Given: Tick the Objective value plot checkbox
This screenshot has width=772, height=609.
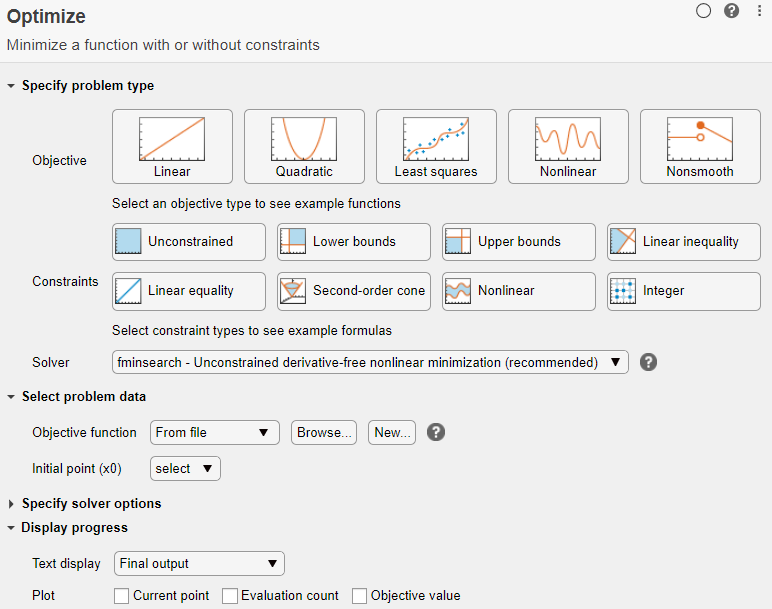Looking at the screenshot, I should [360, 596].
